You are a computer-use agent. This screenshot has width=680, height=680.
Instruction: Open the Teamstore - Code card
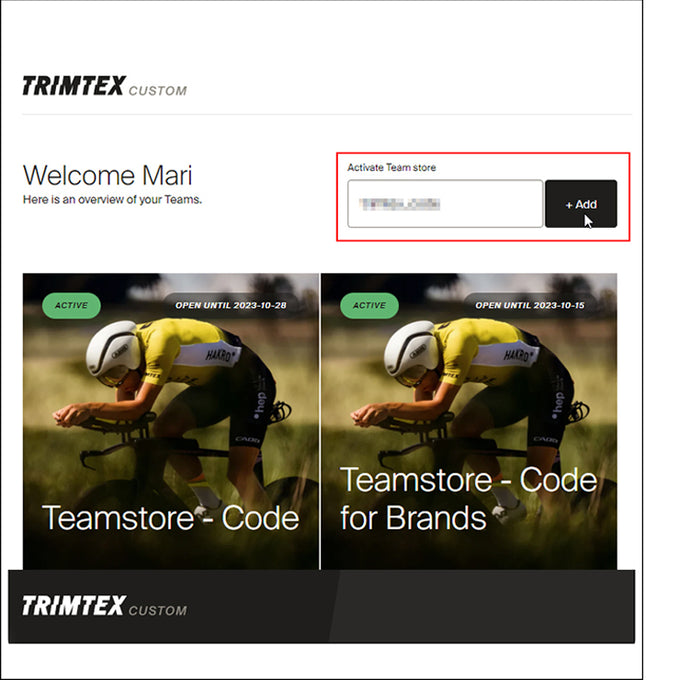[171, 421]
